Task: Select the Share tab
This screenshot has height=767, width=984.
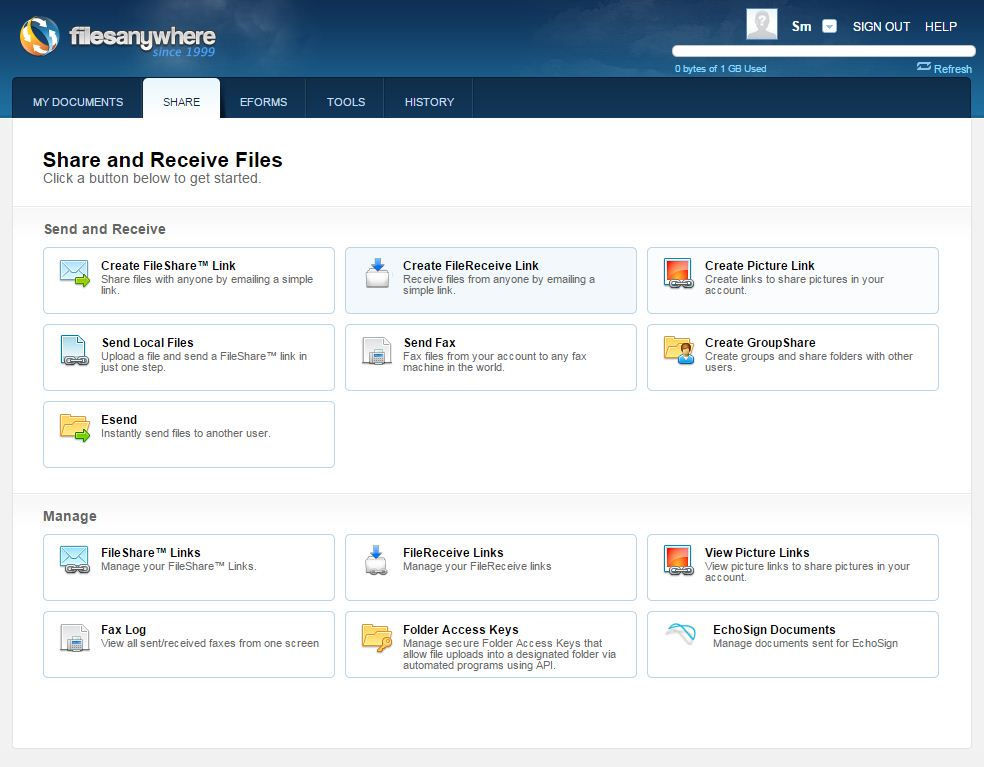Action: coord(181,102)
